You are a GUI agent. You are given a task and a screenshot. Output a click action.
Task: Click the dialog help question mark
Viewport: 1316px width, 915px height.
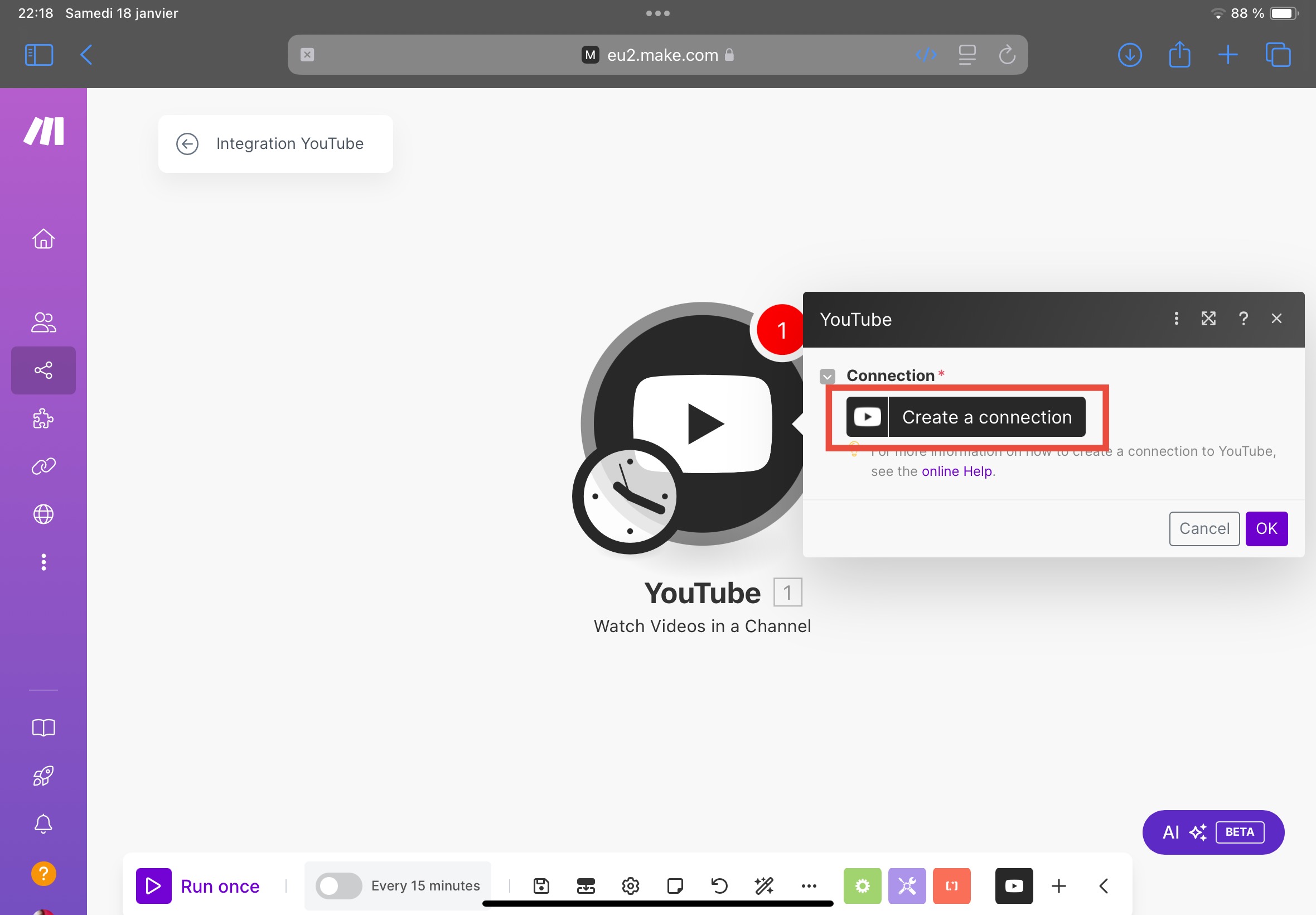coord(1242,319)
